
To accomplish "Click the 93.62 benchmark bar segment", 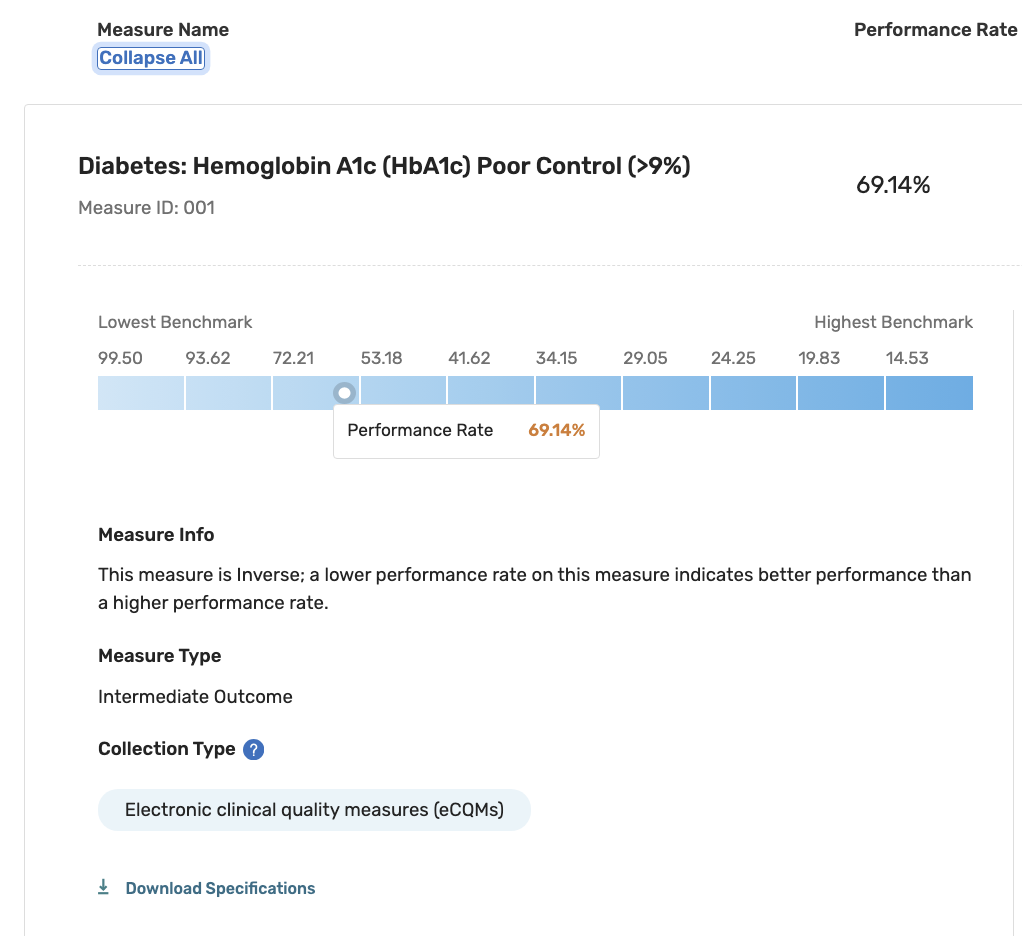I will 228,393.
